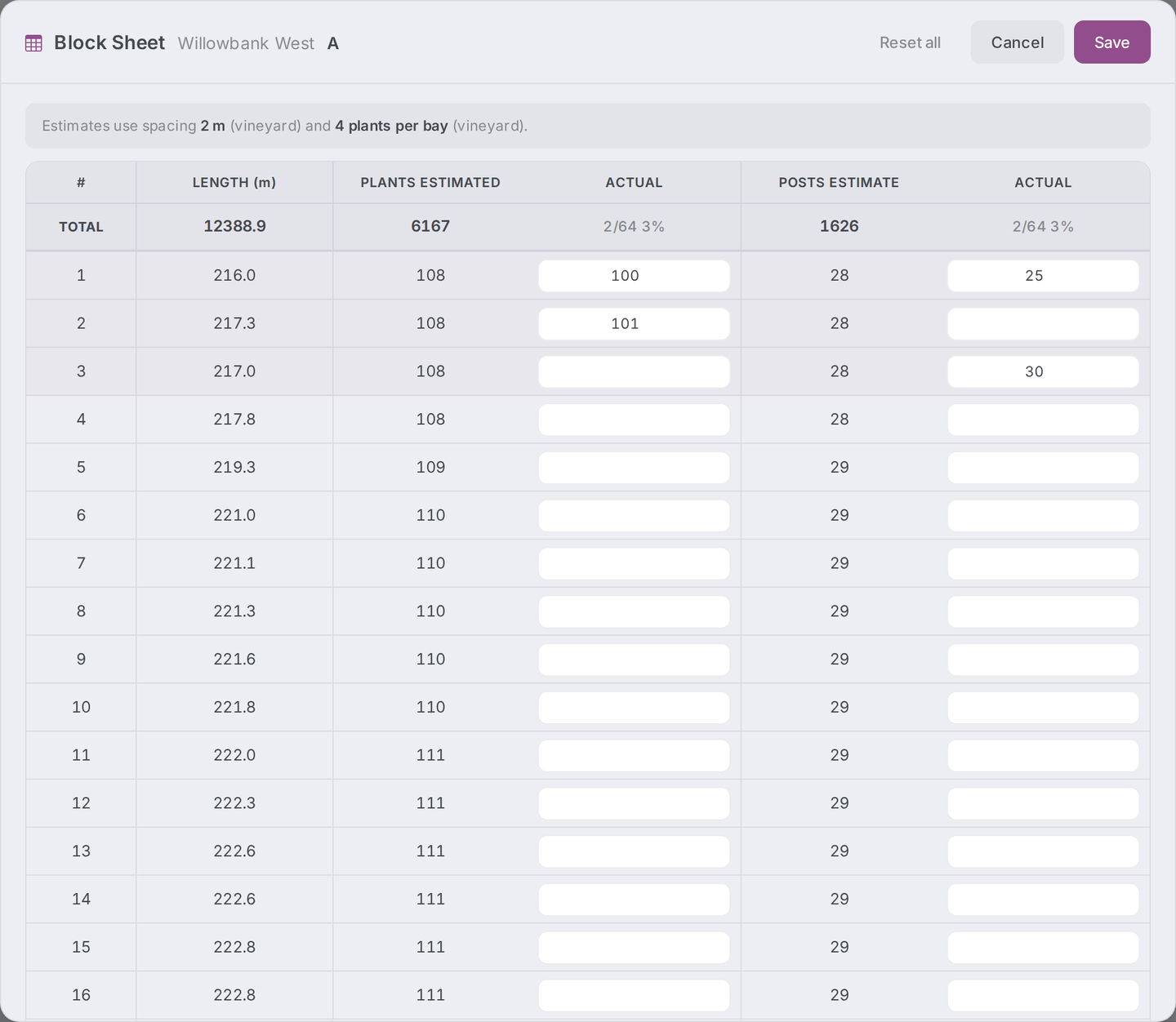
Task: Click row 1 posts actual field showing 25
Action: (1043, 276)
